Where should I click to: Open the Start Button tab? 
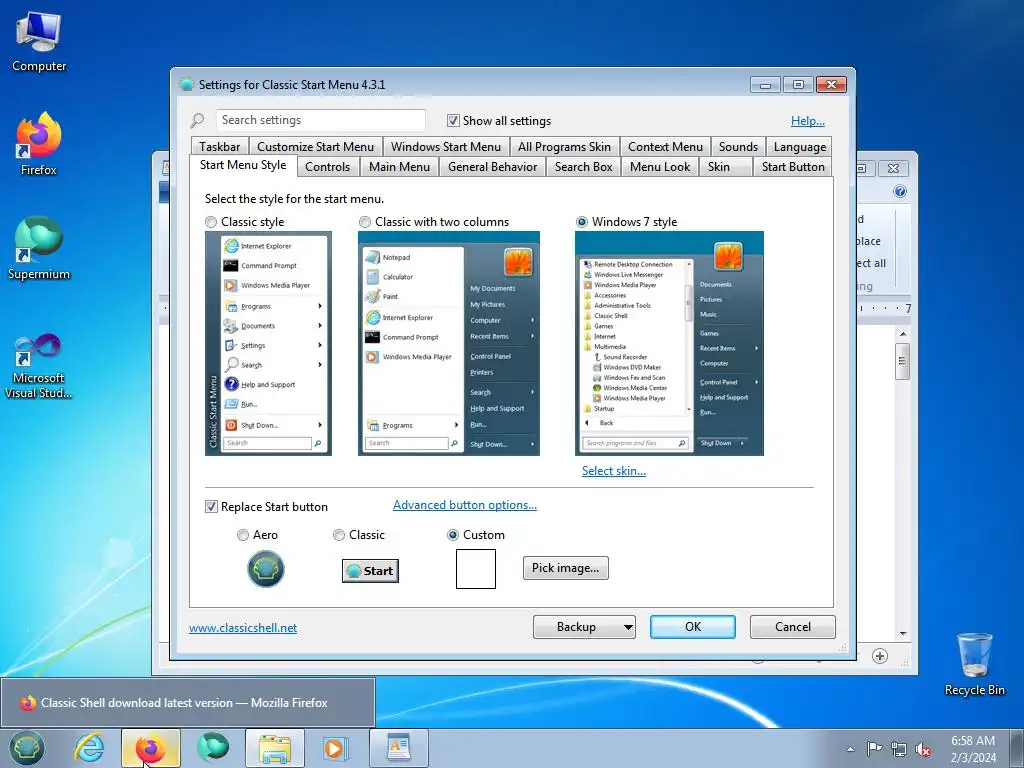(793, 167)
